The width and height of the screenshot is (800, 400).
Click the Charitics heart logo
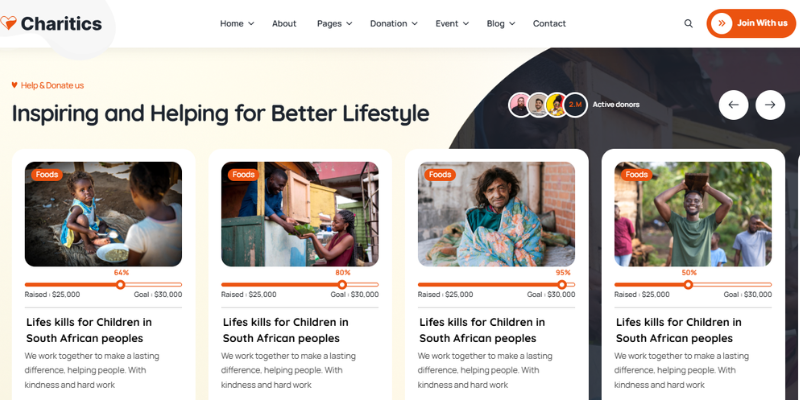(8, 23)
